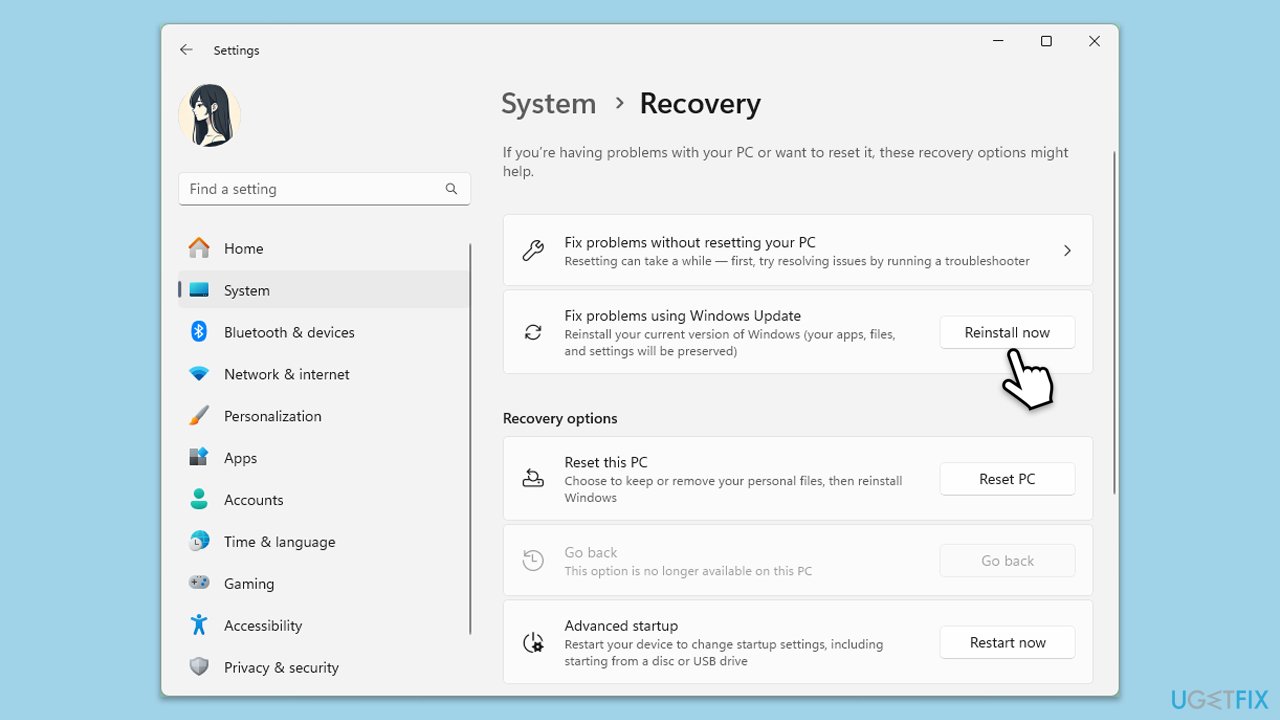Image resolution: width=1280 pixels, height=720 pixels.
Task: Click inside the Find a setting field
Action: [x=300, y=188]
